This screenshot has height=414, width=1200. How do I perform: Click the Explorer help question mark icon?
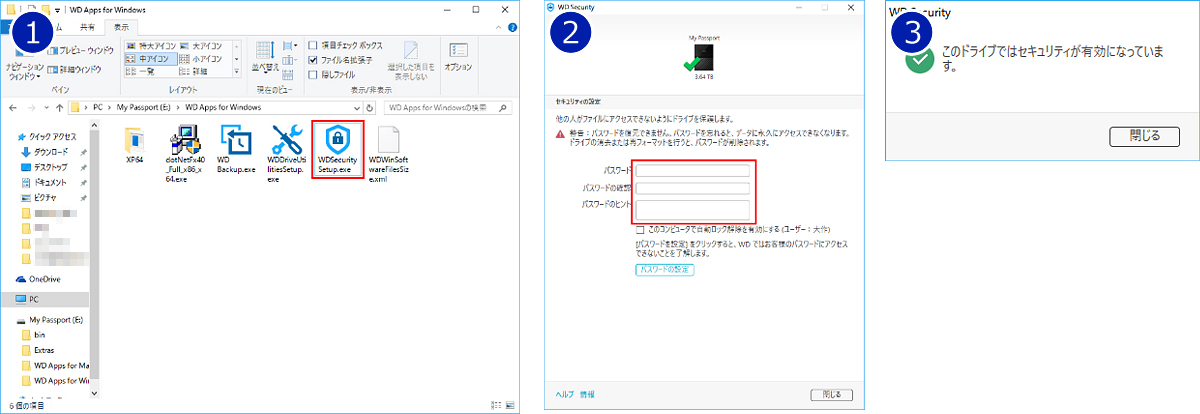tap(513, 27)
